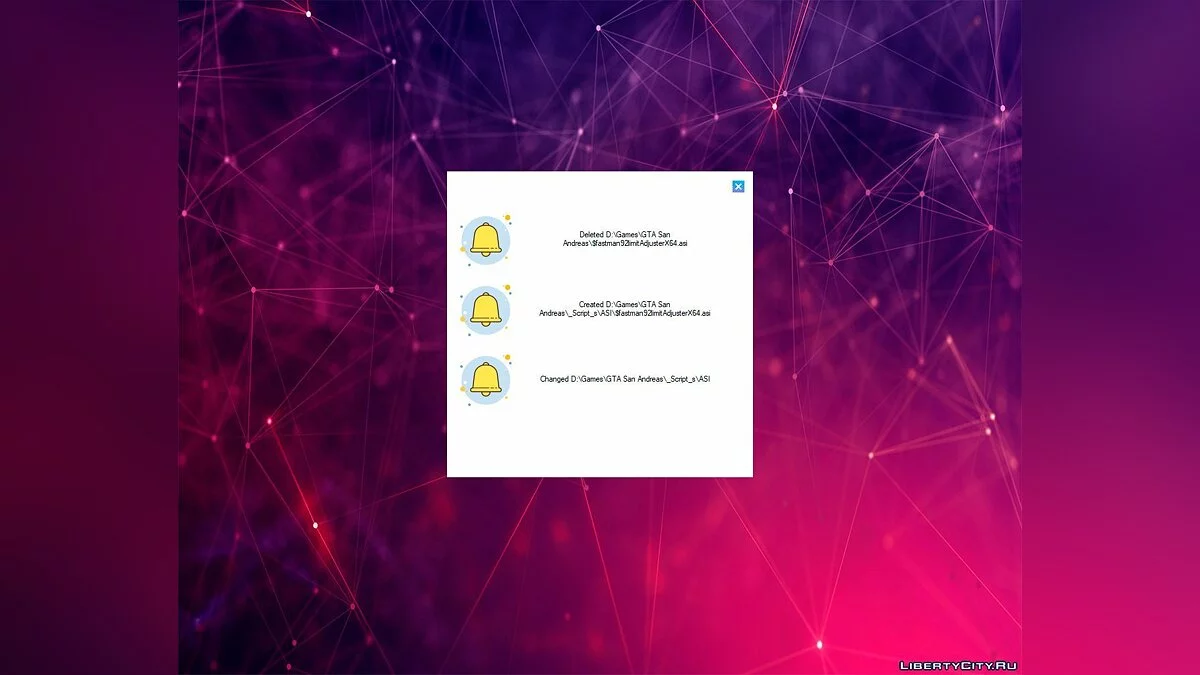The width and height of the screenshot is (1200, 675).
Task: Click "D:\Games\GTA San" in the Deleted message
Action: 638,235
